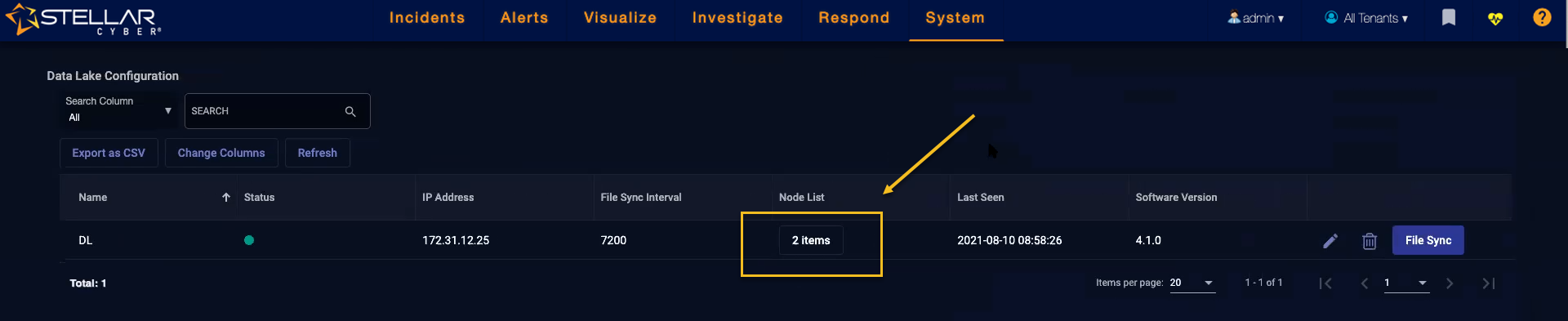The width and height of the screenshot is (1568, 321).
Task: Switch to the Incidents tab
Action: (x=427, y=18)
